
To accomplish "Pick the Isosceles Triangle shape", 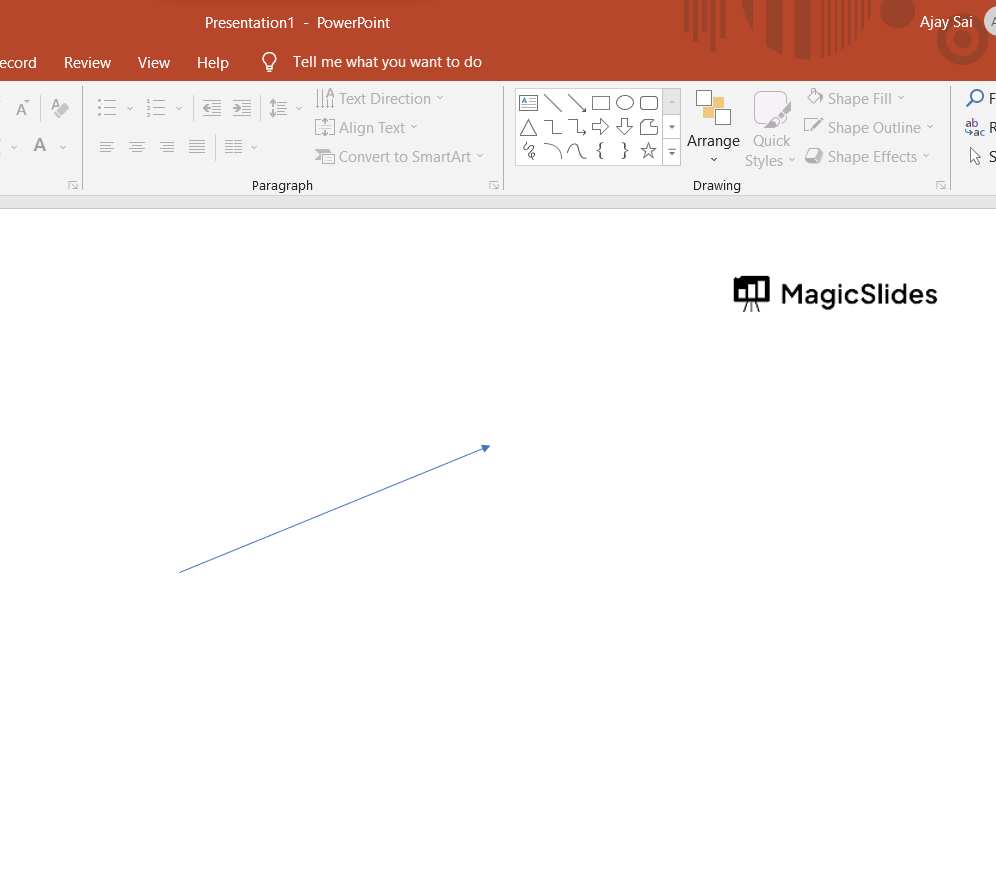I will (528, 127).
